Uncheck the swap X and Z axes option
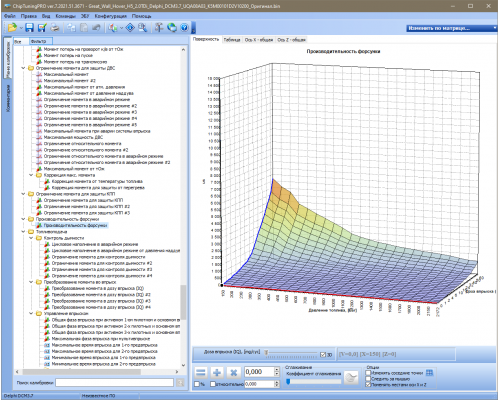The height and width of the screenshot is (400, 500). click(x=368, y=385)
